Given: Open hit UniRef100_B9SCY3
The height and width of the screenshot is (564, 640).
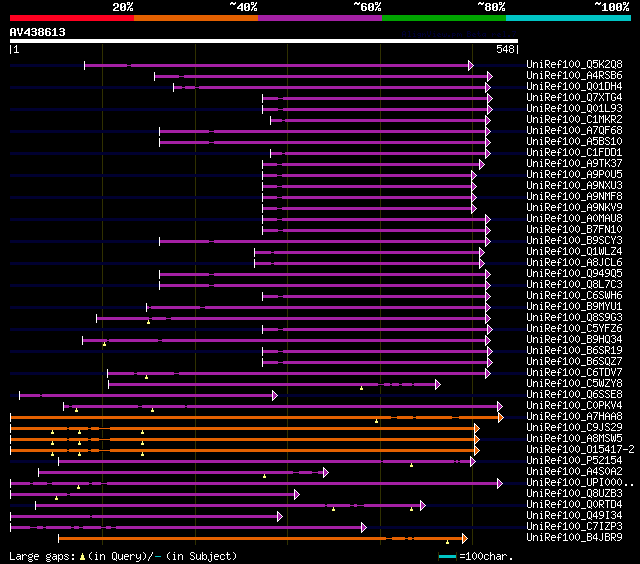Looking at the screenshot, I should (x=574, y=240).
